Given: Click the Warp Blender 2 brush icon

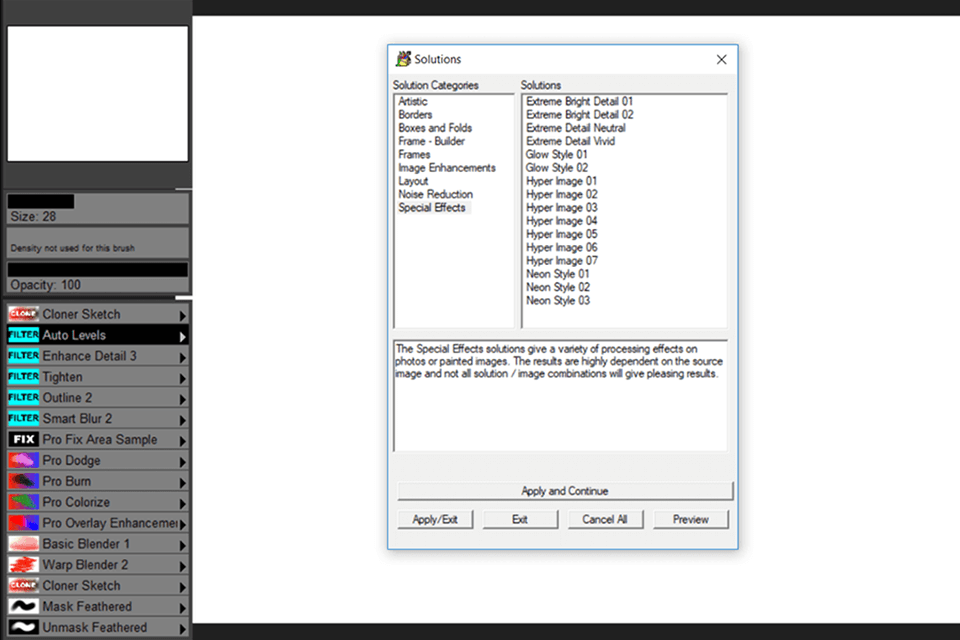Looking at the screenshot, I should (x=23, y=564).
